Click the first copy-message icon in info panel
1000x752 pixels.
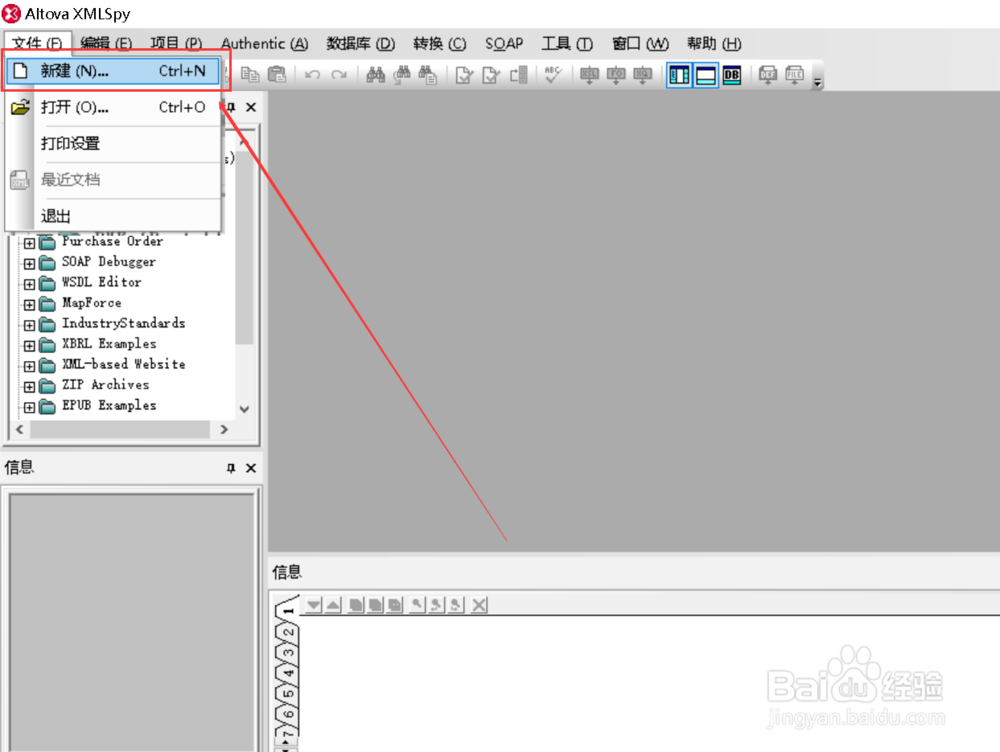[x=356, y=605]
